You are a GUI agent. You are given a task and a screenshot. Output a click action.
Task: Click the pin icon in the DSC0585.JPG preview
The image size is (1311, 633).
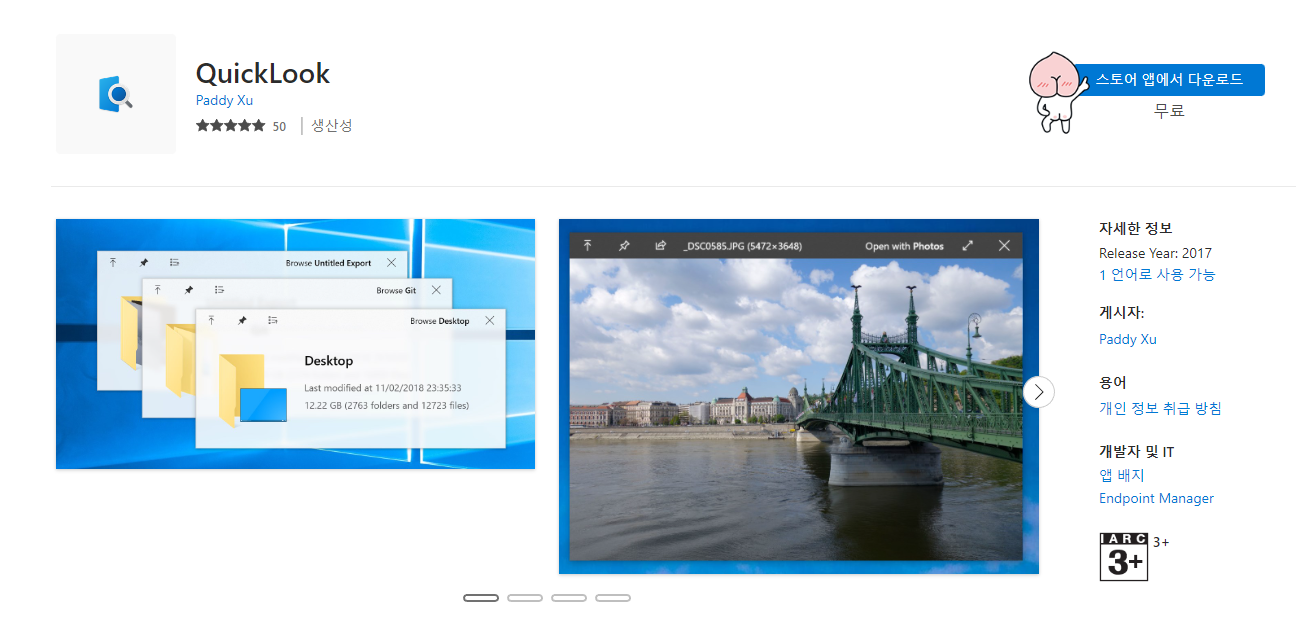tap(624, 245)
